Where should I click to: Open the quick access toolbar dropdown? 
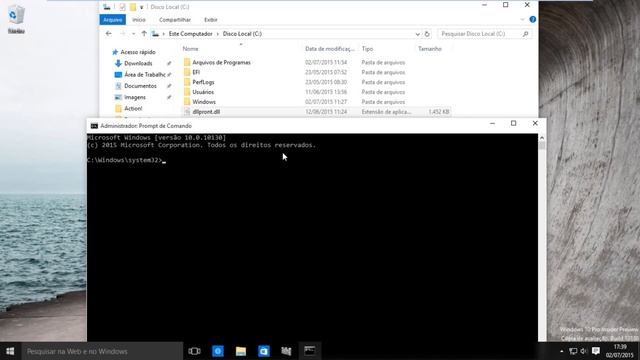point(142,7)
